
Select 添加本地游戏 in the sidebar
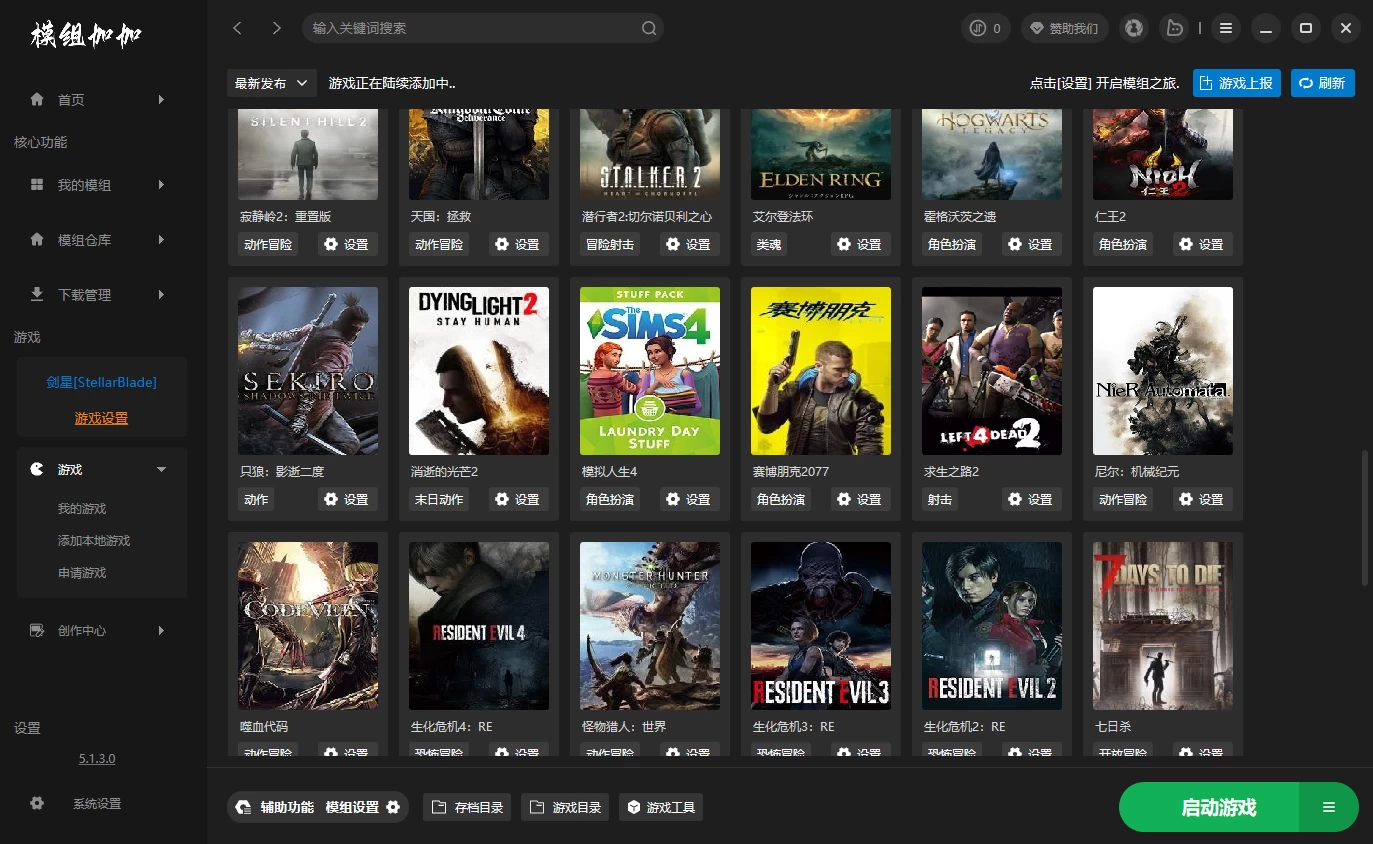[94, 541]
